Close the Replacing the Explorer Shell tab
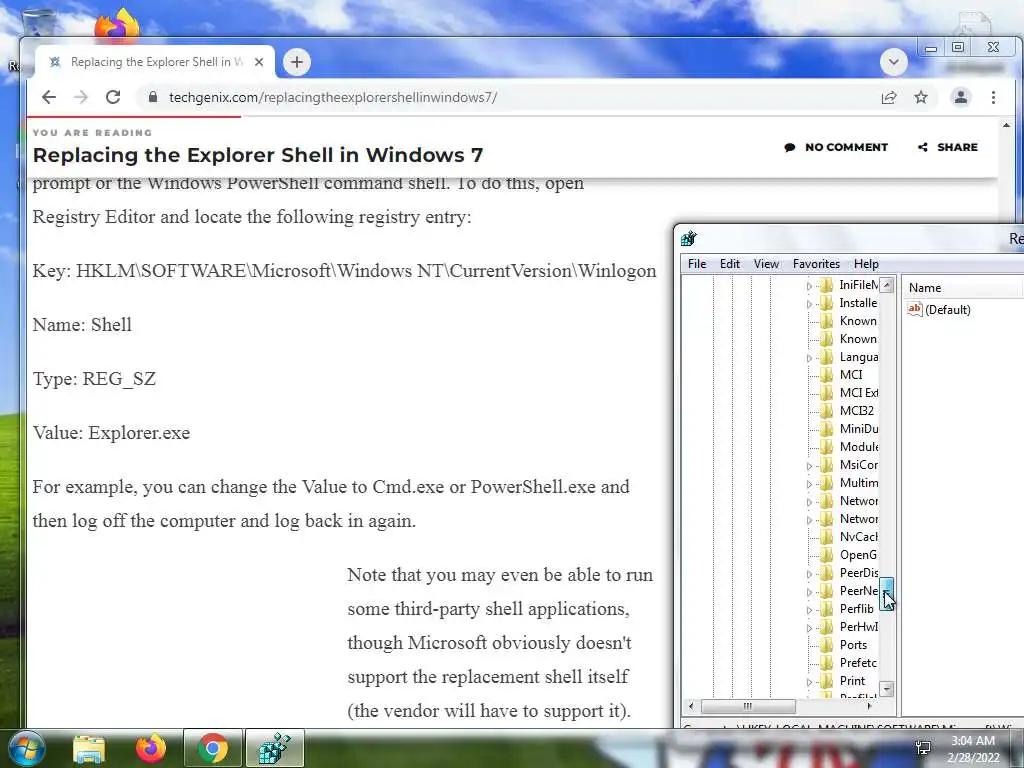The width and height of the screenshot is (1024, 768). (x=259, y=62)
